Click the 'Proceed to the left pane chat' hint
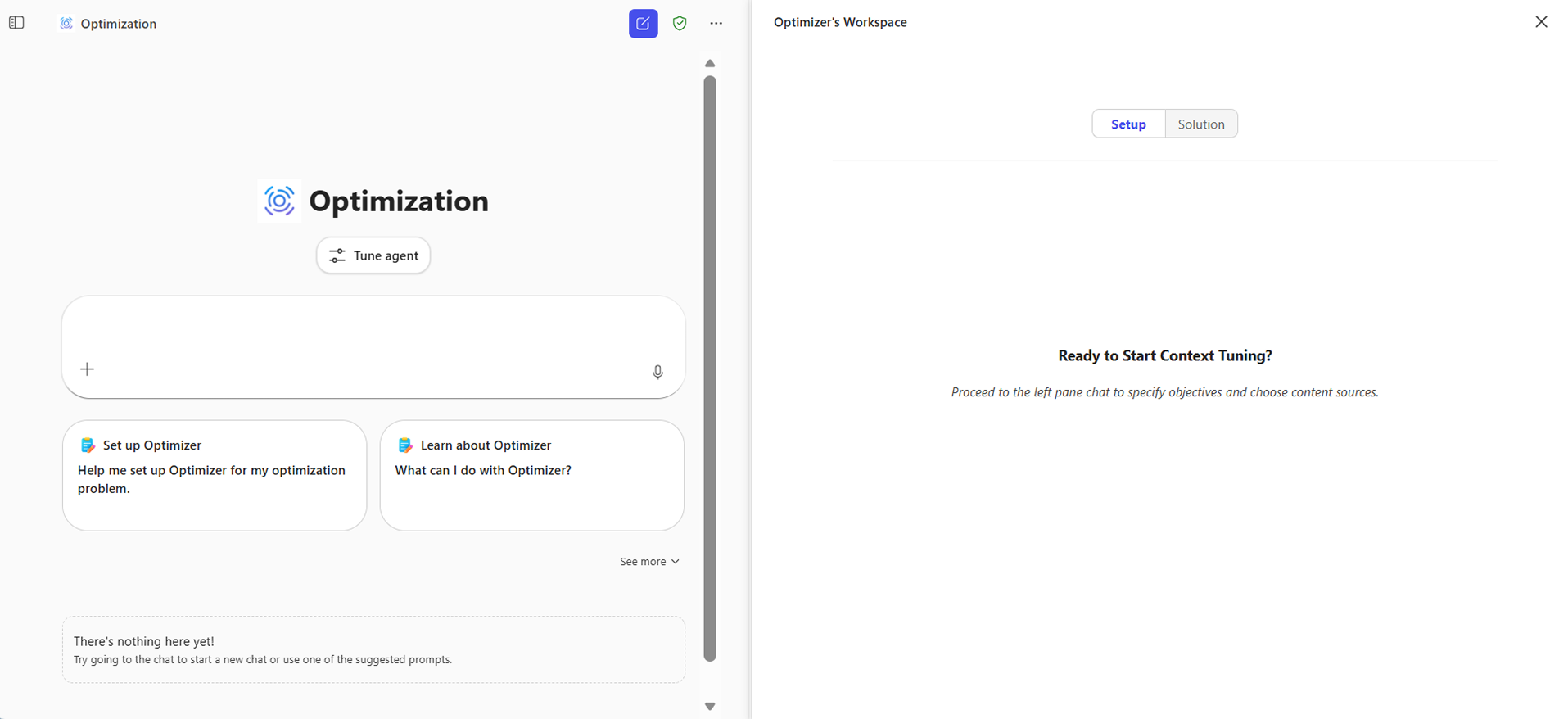 click(x=1165, y=392)
